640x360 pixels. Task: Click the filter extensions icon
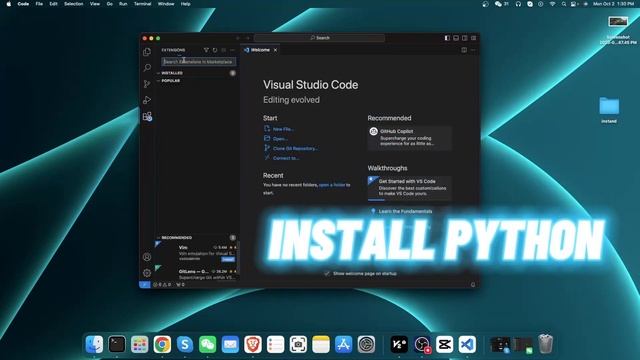coord(206,50)
